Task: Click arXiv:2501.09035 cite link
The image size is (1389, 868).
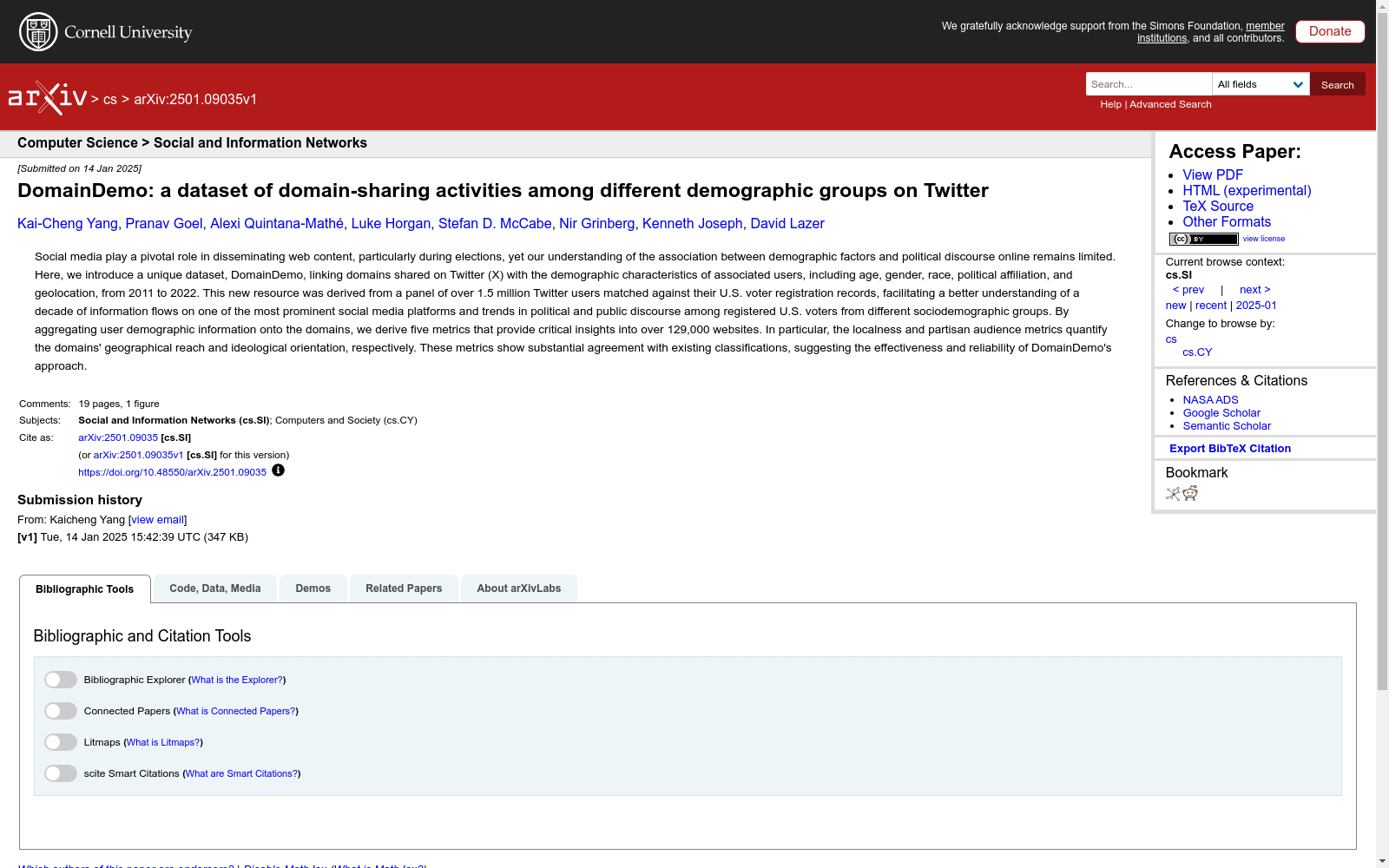Action: (118, 437)
